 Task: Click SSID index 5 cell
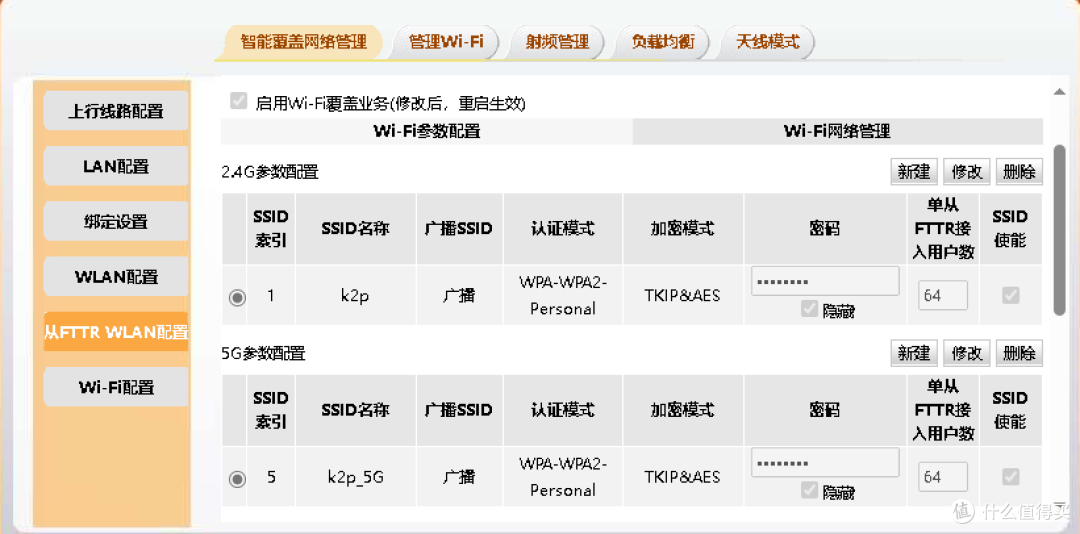[271, 477]
